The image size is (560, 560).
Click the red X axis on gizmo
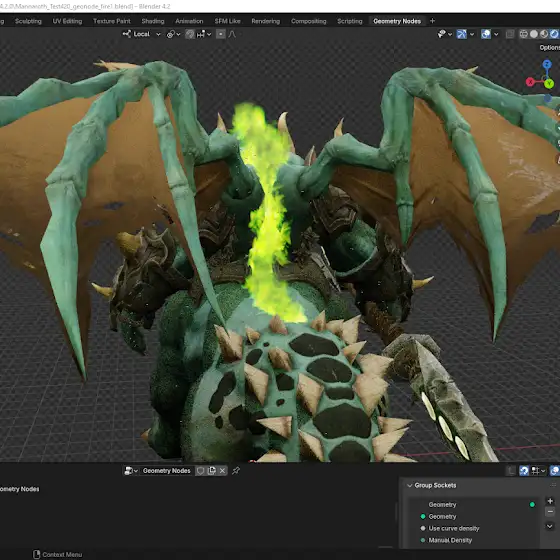pyautogui.click(x=530, y=82)
